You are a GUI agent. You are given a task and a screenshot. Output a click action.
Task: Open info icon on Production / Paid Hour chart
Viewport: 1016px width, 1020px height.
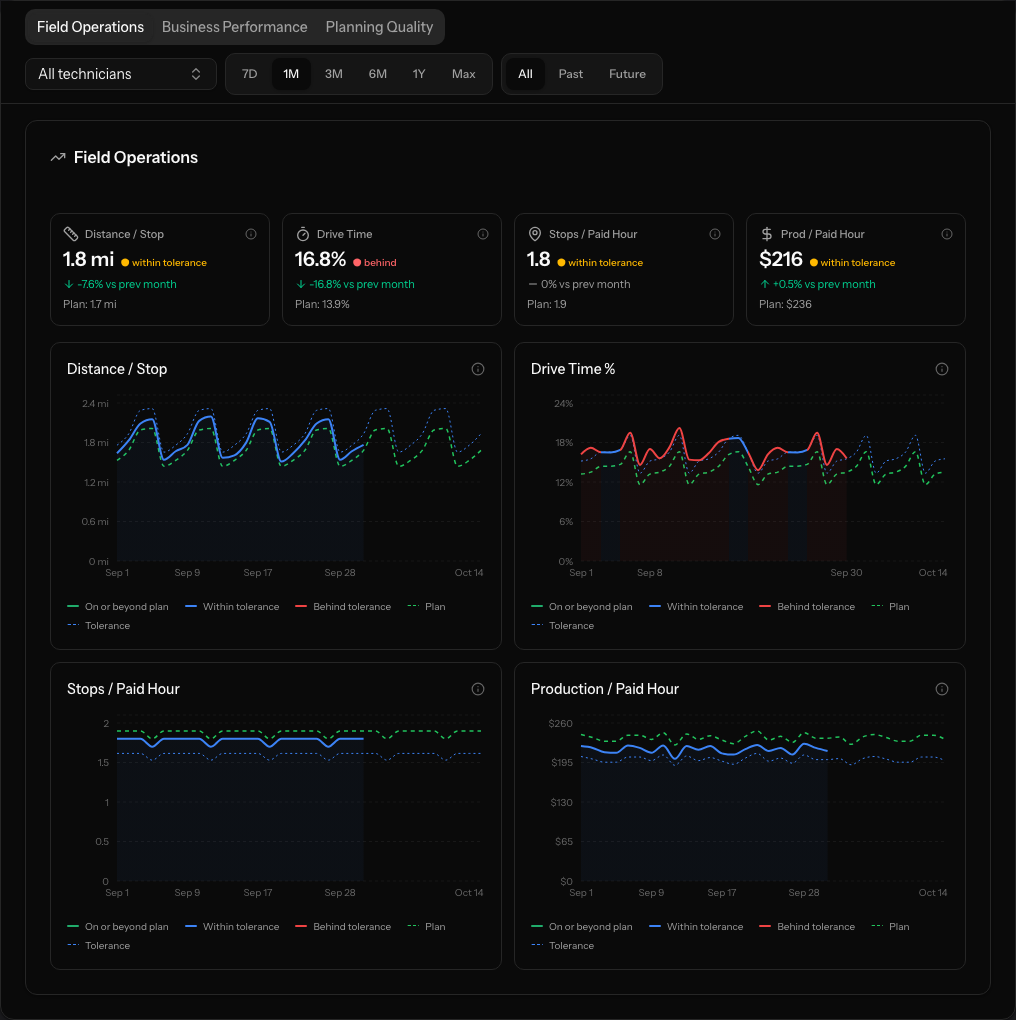(942, 690)
